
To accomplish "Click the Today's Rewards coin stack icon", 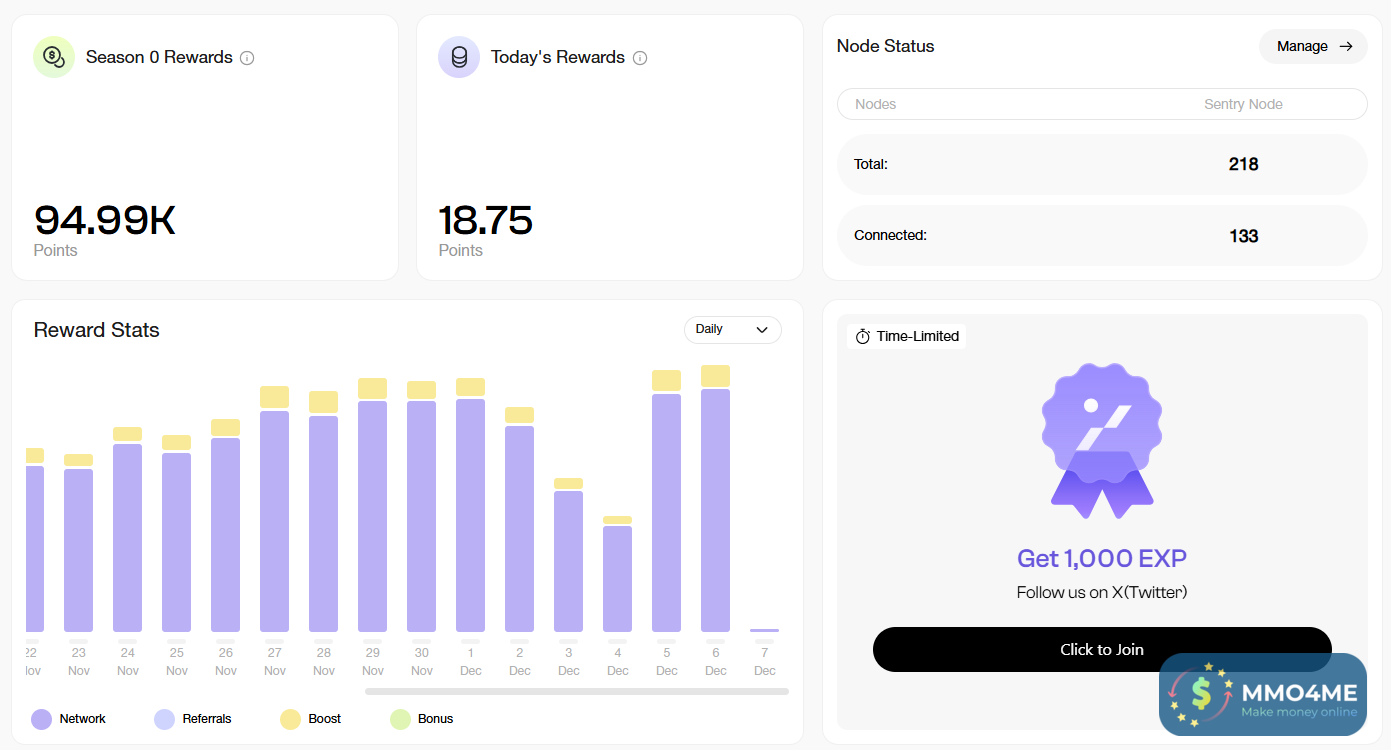I will point(459,57).
